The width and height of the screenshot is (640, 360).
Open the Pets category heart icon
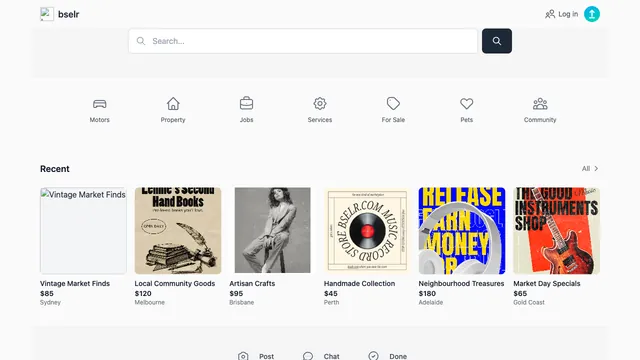point(467,104)
